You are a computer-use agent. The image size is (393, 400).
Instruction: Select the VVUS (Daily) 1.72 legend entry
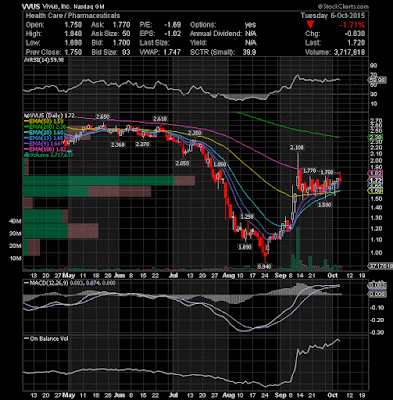(x=49, y=116)
